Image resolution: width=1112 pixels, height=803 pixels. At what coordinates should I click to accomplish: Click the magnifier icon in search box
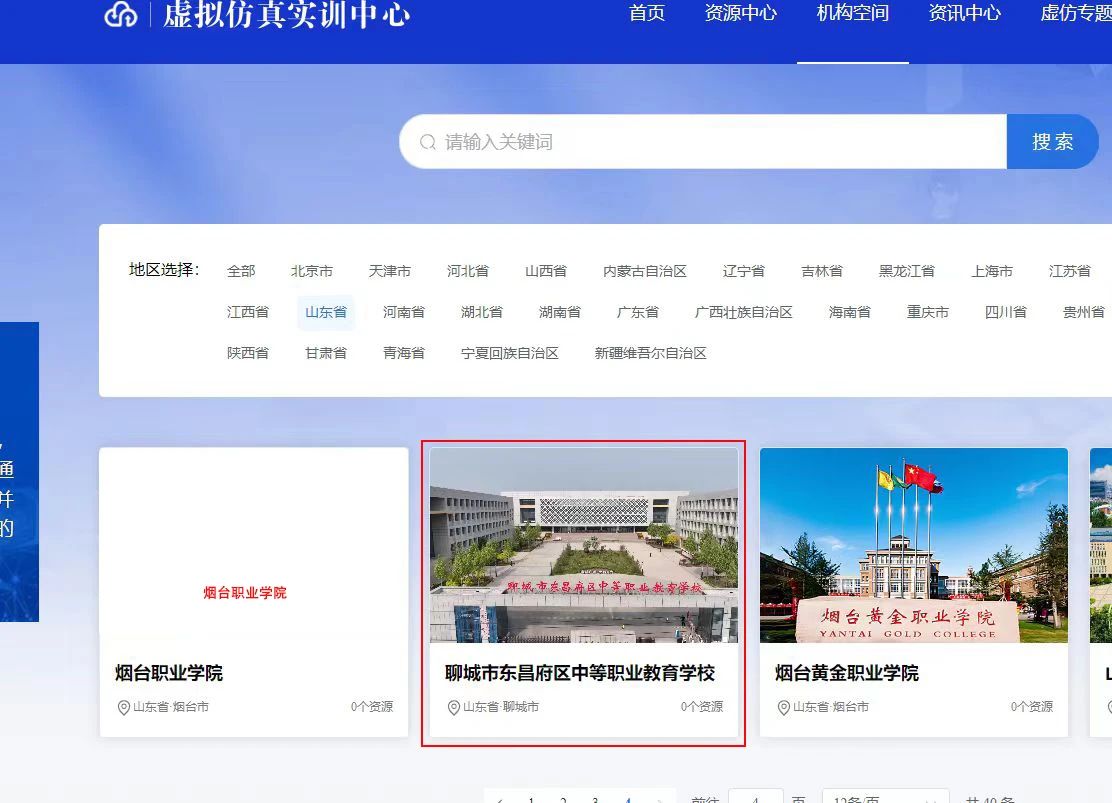click(x=428, y=142)
